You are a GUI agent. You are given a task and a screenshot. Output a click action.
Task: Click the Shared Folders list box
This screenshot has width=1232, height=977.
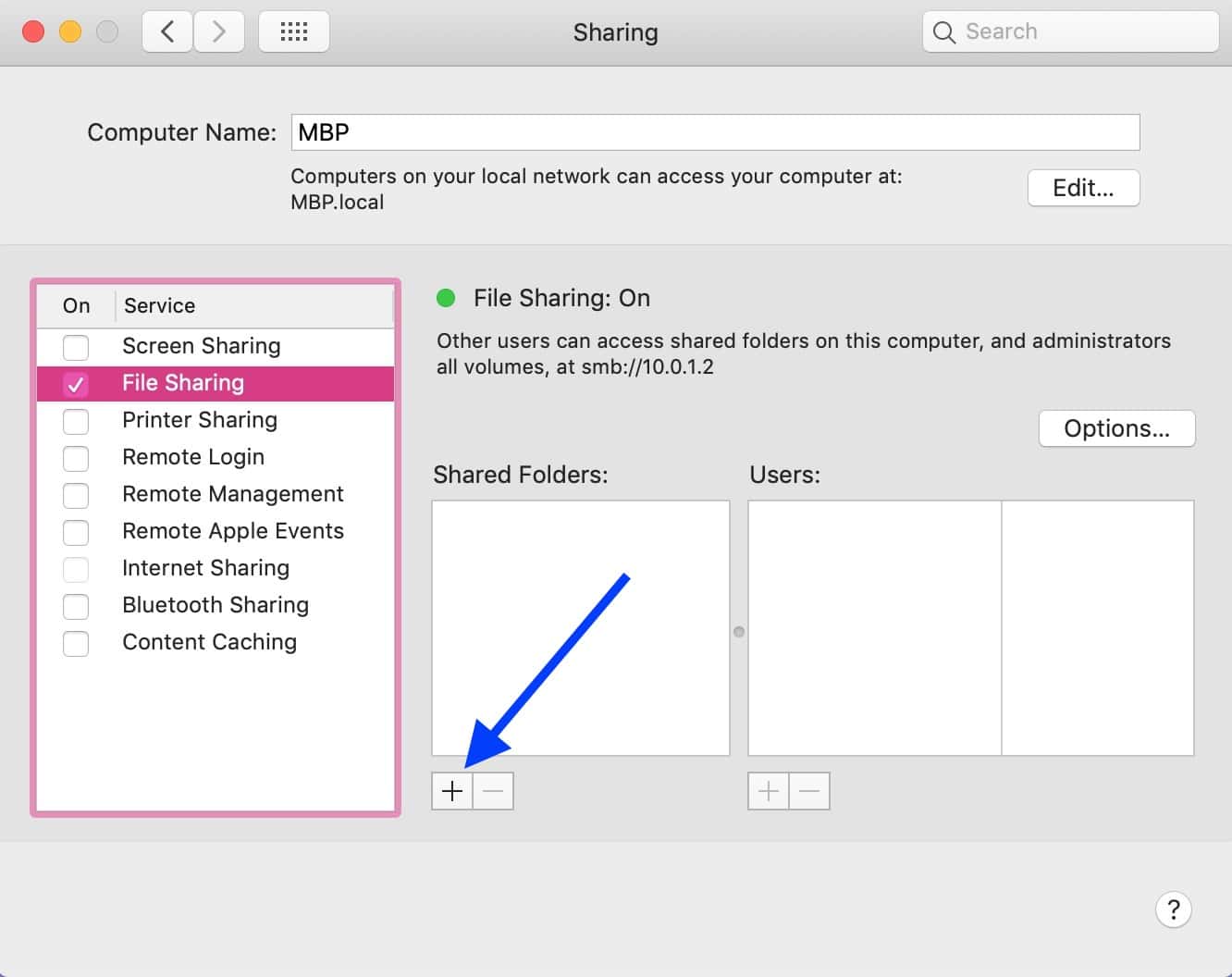click(581, 628)
